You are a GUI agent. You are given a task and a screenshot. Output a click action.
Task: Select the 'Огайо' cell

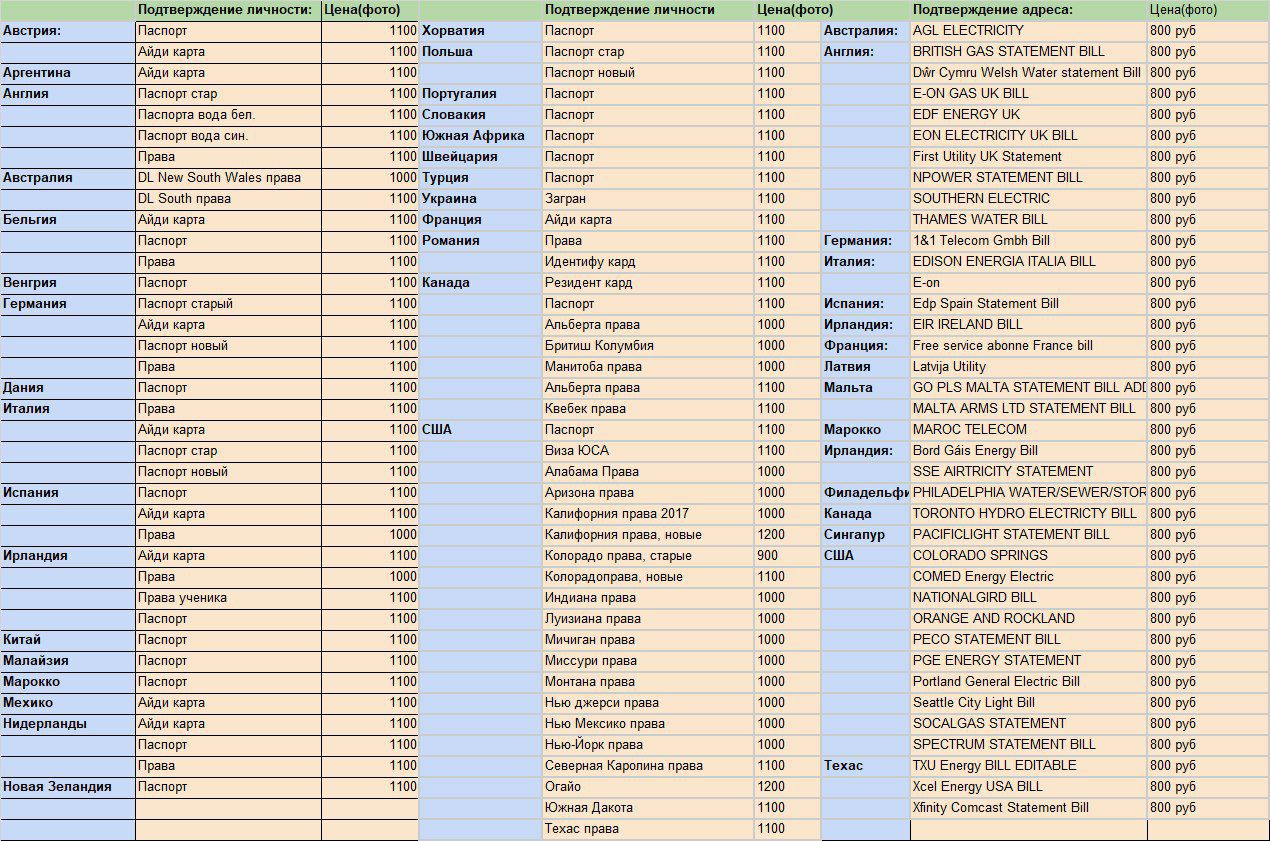tap(648, 787)
